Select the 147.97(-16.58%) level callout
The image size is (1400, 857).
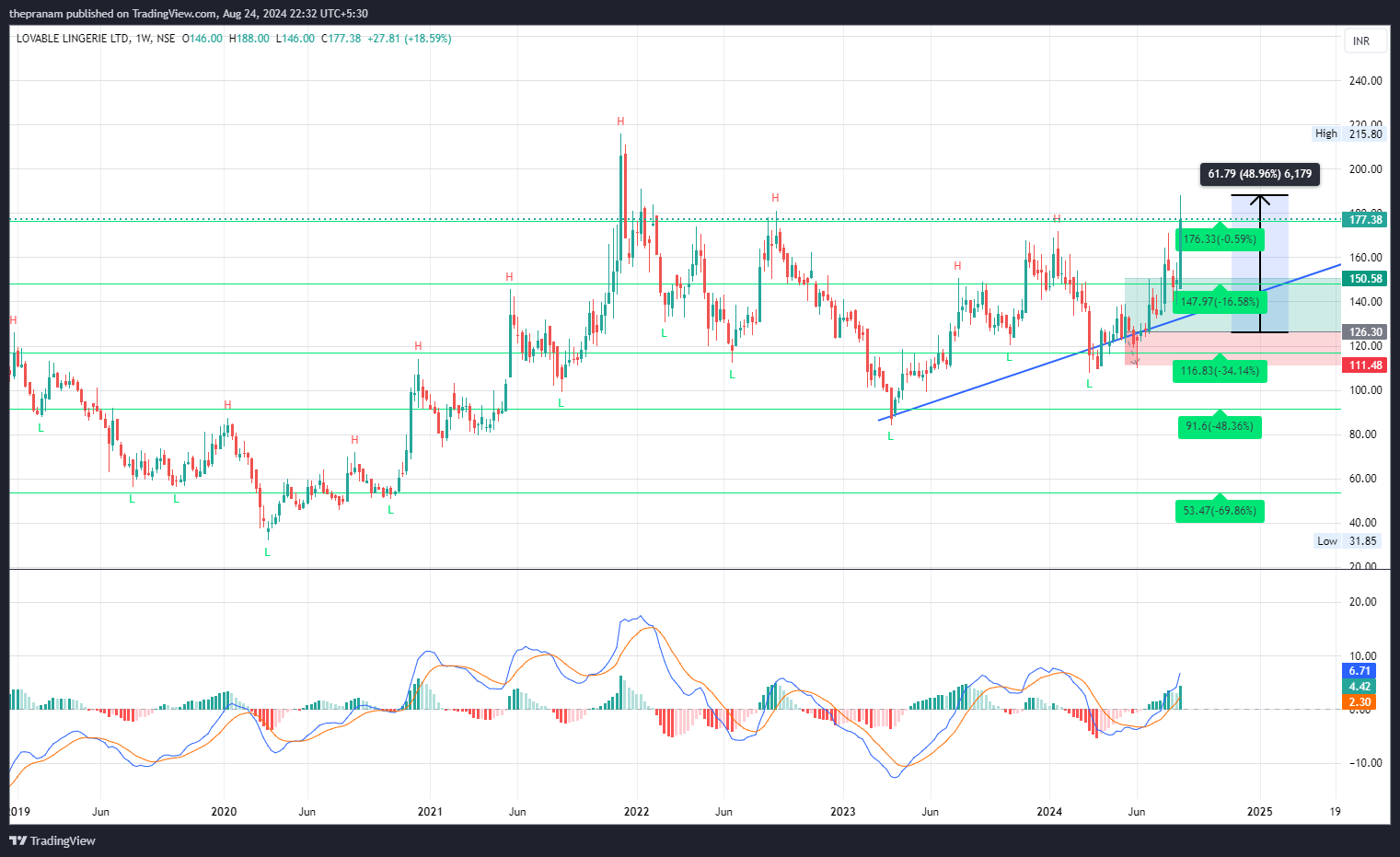[x=1220, y=301]
